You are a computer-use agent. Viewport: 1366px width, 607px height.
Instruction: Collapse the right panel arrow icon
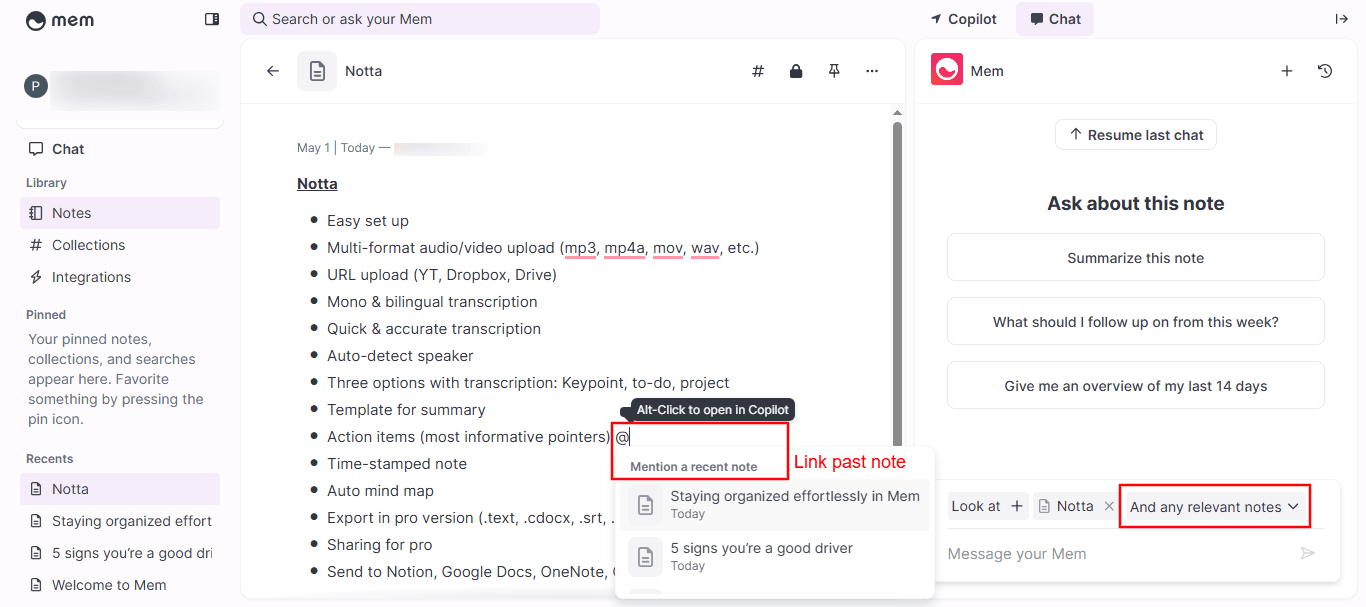click(1341, 19)
